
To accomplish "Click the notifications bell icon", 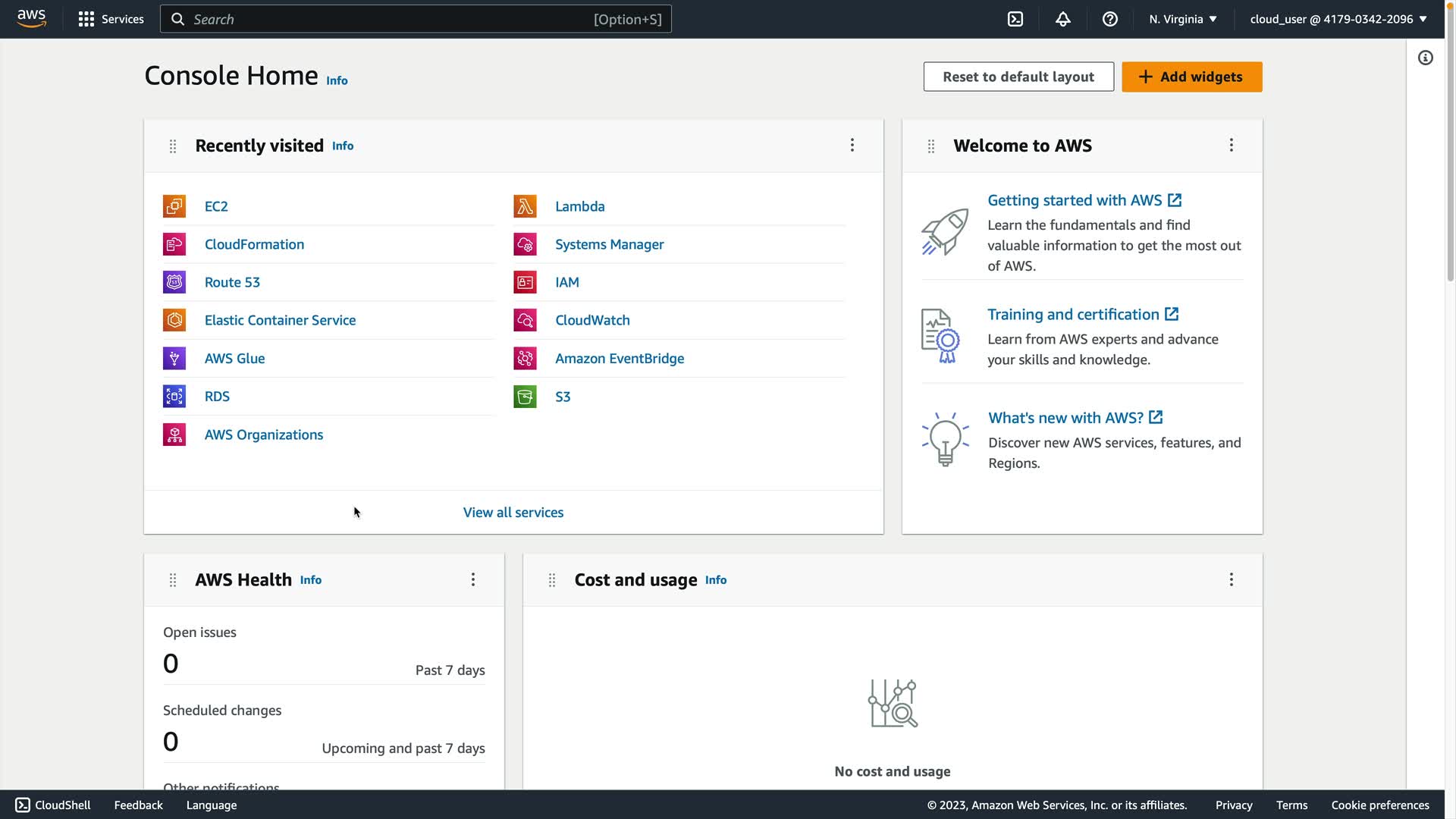I will point(1062,19).
